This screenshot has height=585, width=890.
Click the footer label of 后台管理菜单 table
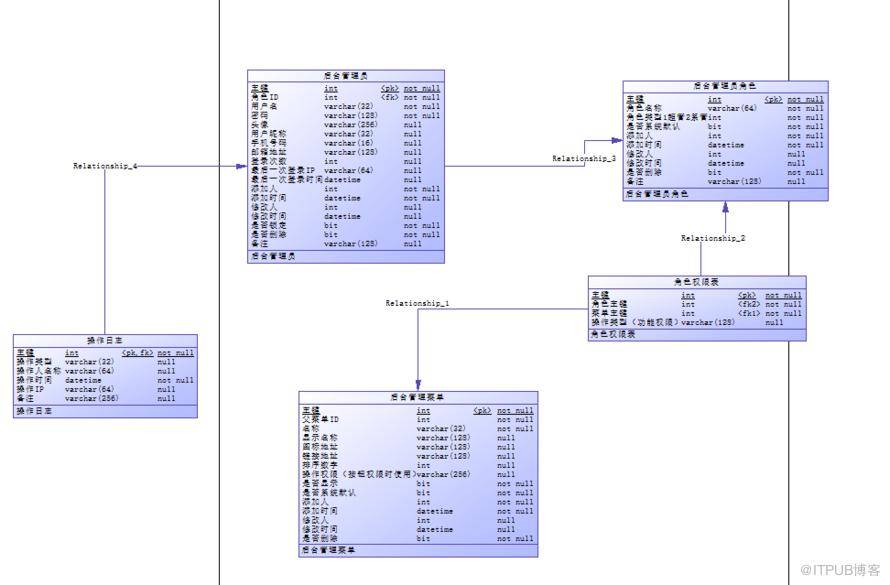tap(328, 550)
